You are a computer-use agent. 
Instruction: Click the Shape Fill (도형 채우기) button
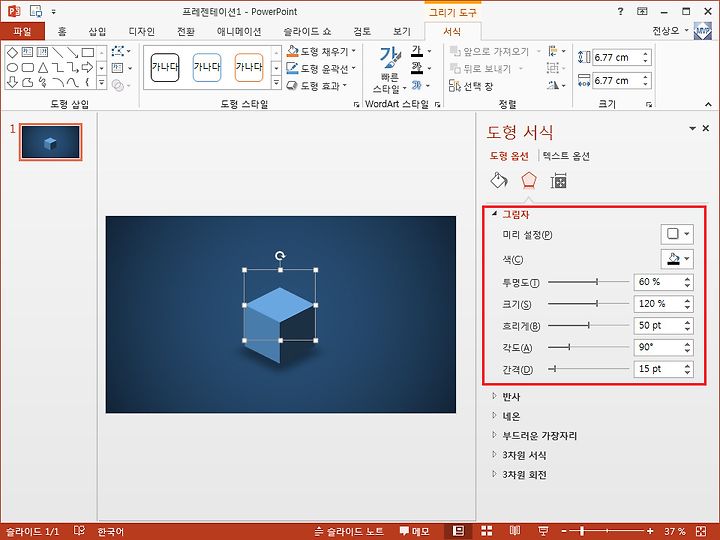pyautogui.click(x=321, y=51)
